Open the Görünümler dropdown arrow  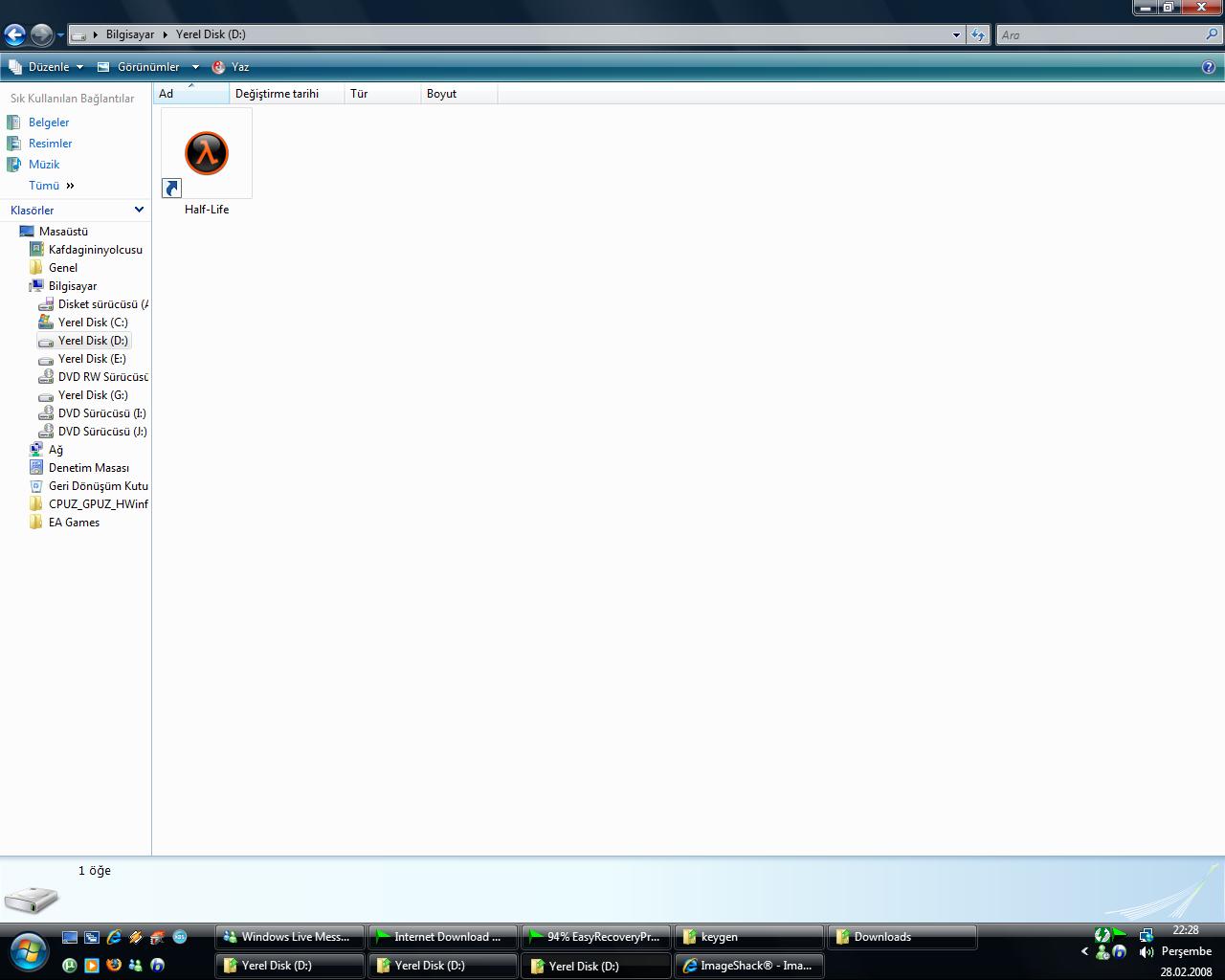195,67
